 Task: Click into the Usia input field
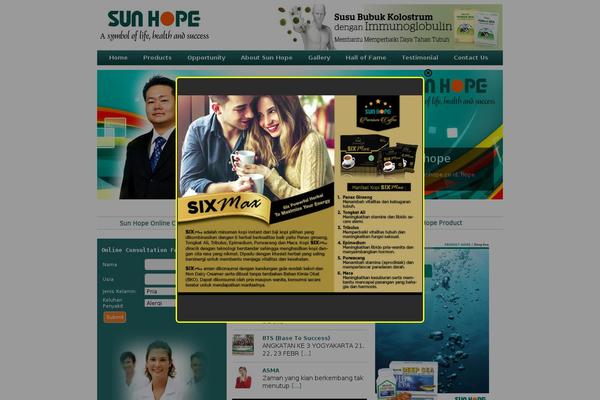(160, 279)
